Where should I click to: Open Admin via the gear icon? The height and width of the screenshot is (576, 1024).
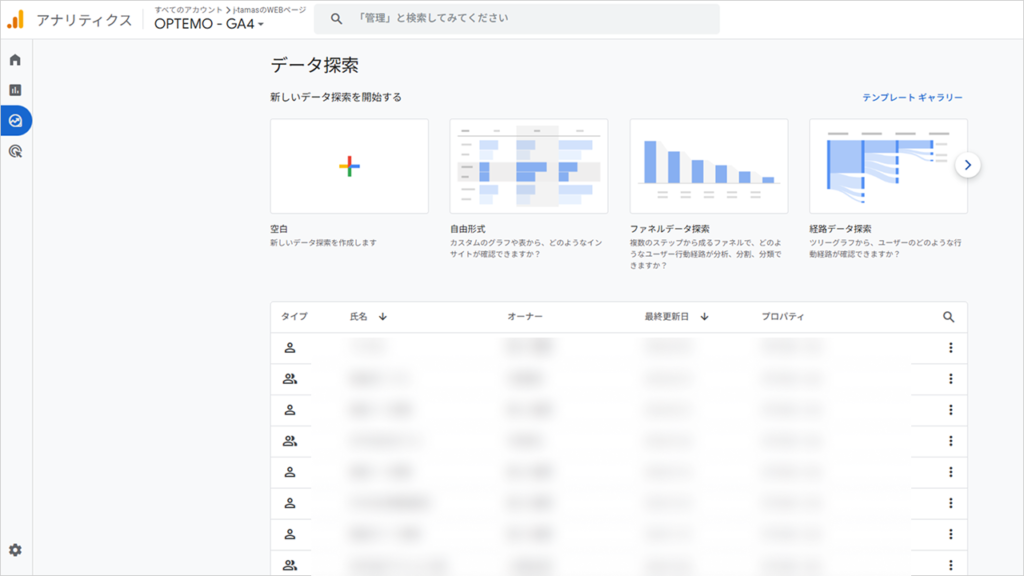15,549
